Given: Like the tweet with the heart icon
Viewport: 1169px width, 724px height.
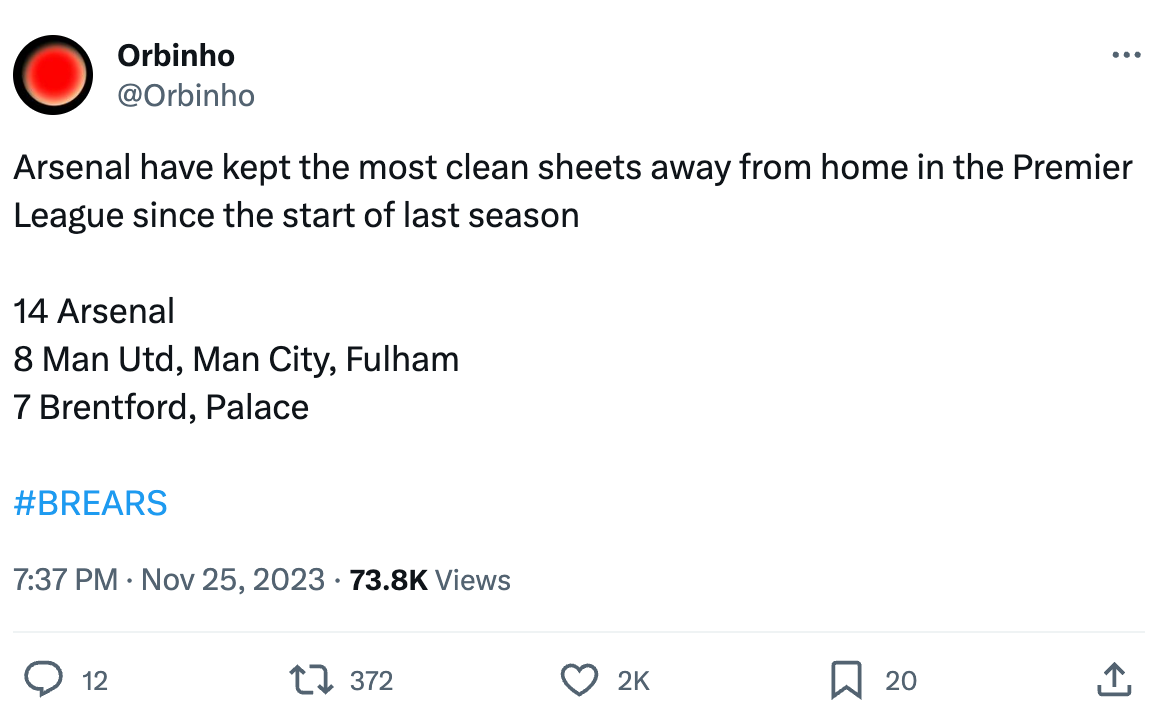Looking at the screenshot, I should click(x=579, y=681).
